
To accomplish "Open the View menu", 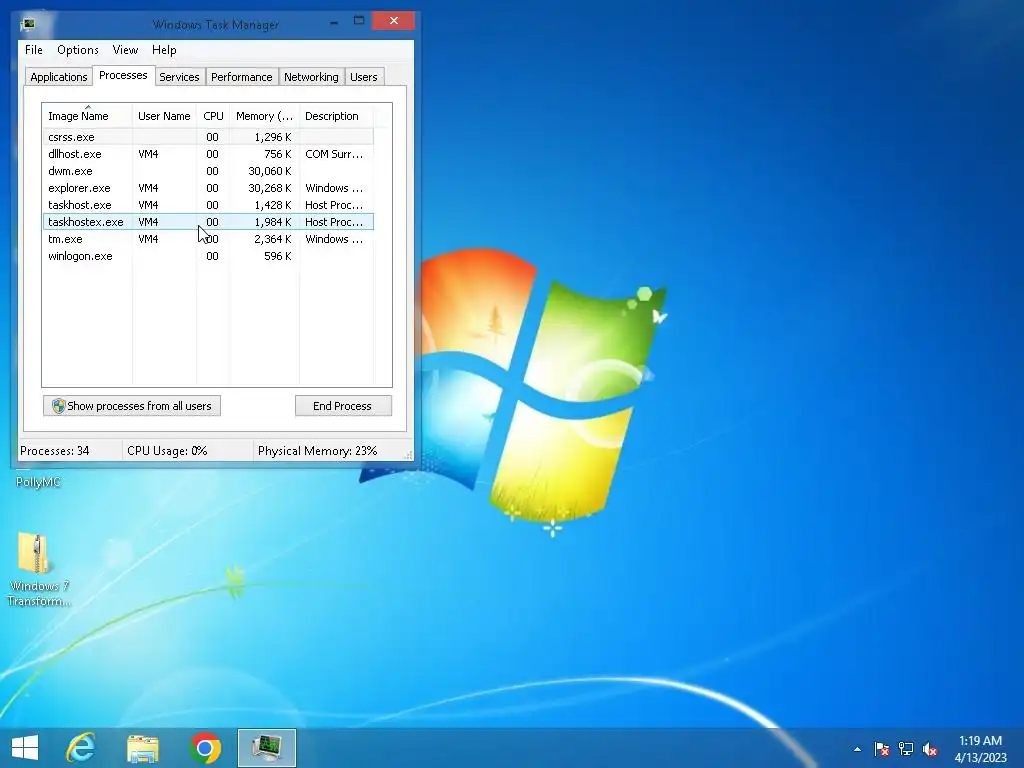I will coord(125,50).
